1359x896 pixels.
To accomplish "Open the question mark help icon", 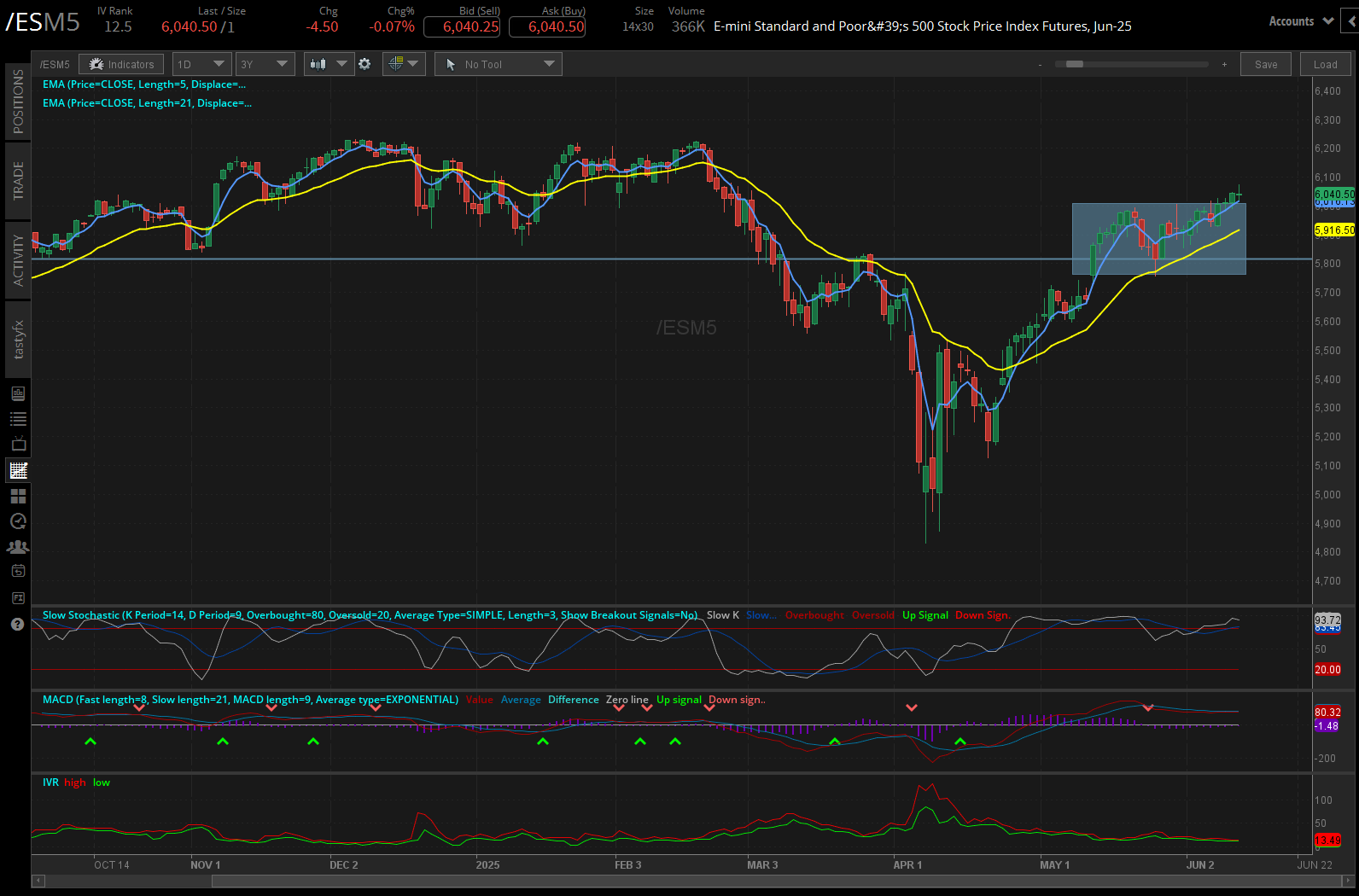I will point(18,624).
